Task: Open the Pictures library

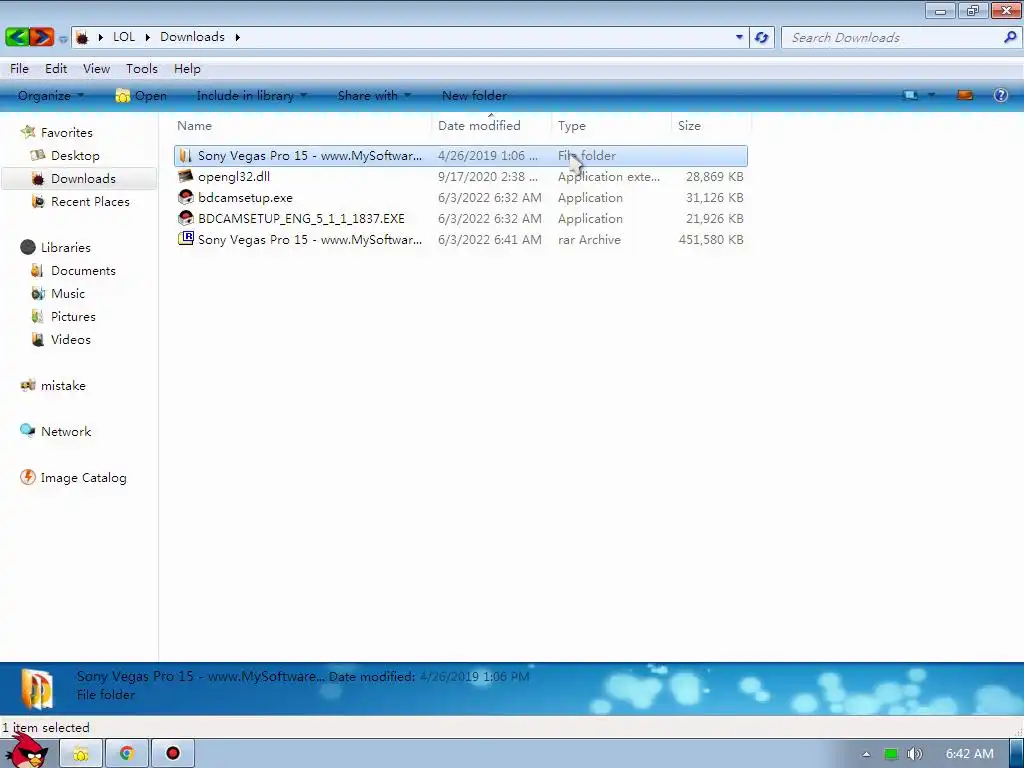Action: pyautogui.click(x=73, y=317)
